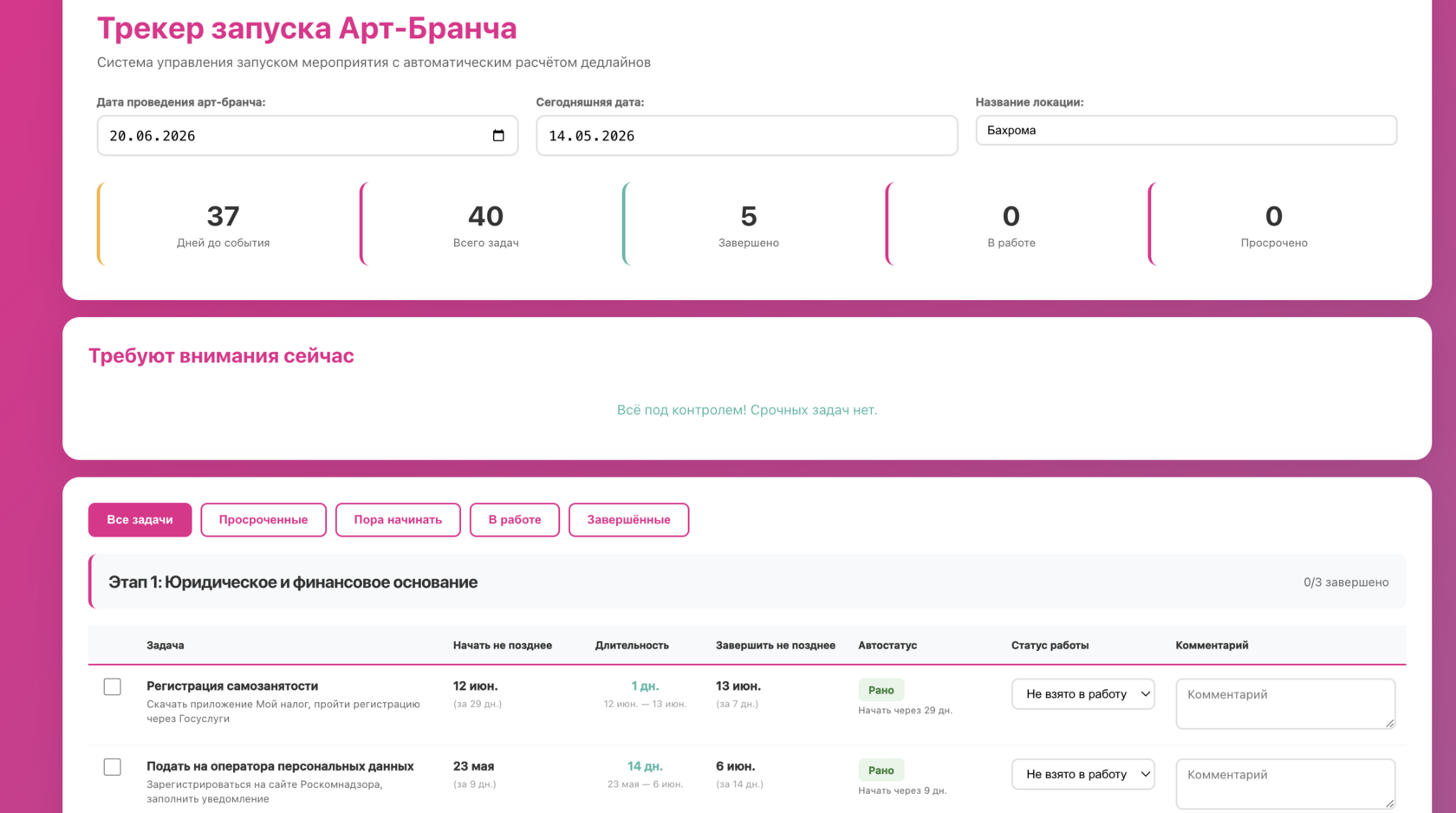Click the Всего задач stat card

click(485, 224)
